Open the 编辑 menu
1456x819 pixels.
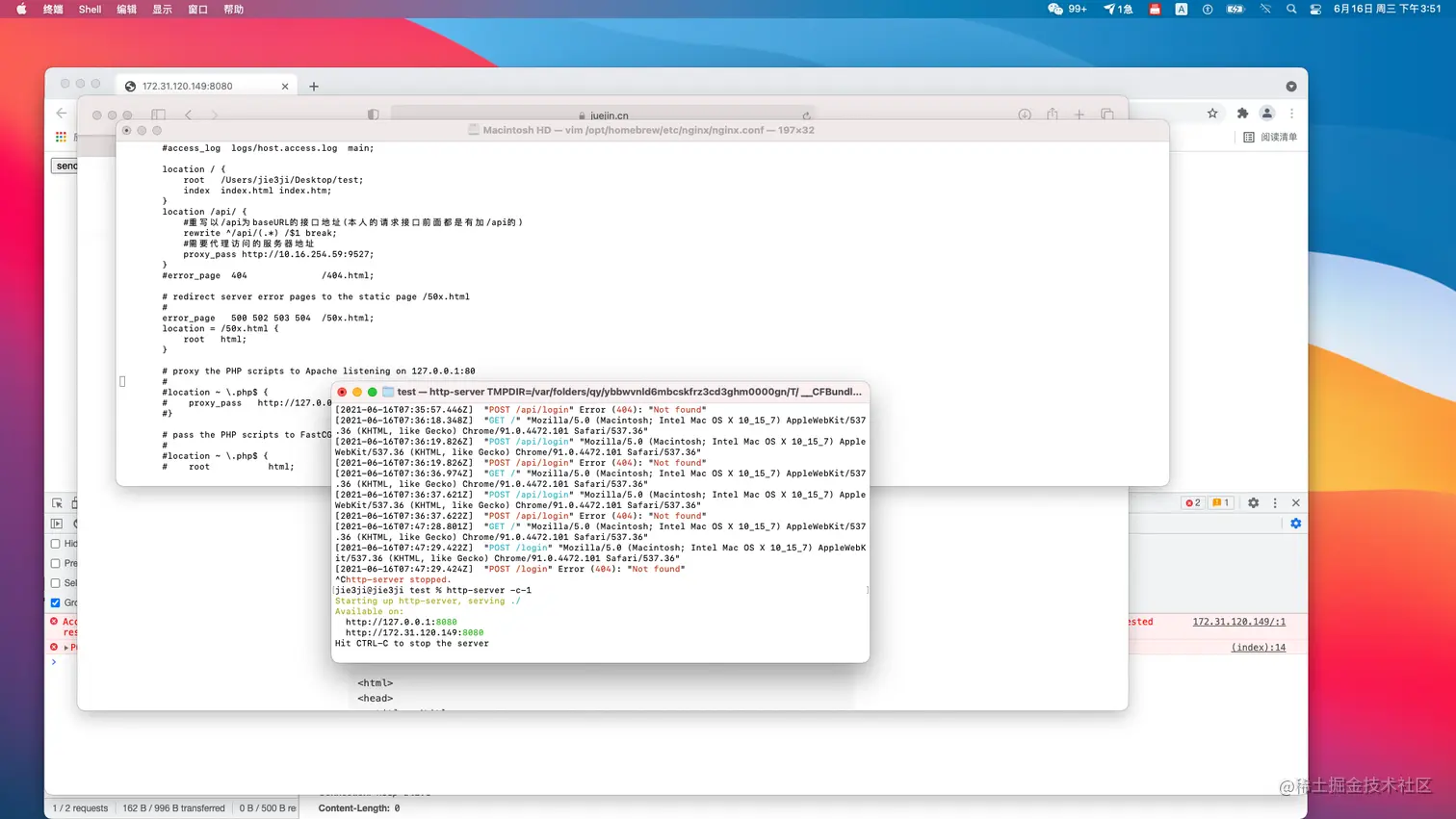point(126,9)
